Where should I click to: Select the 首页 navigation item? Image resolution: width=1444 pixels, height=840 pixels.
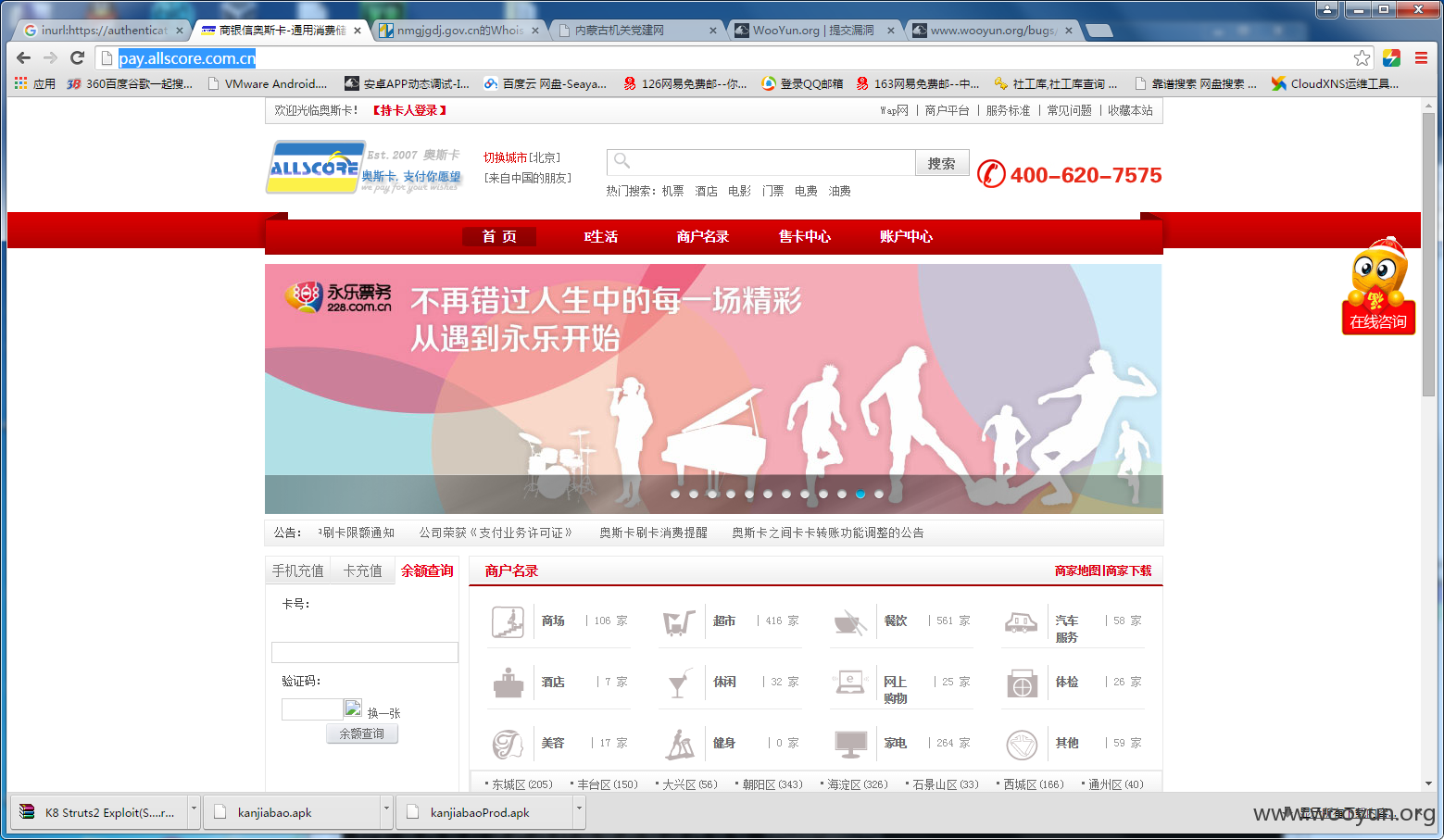[499, 236]
